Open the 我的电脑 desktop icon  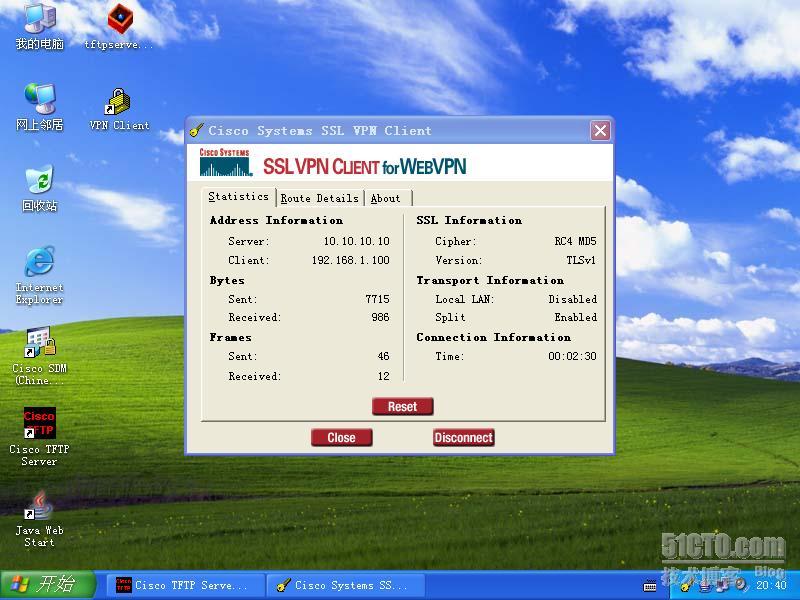coord(40,27)
